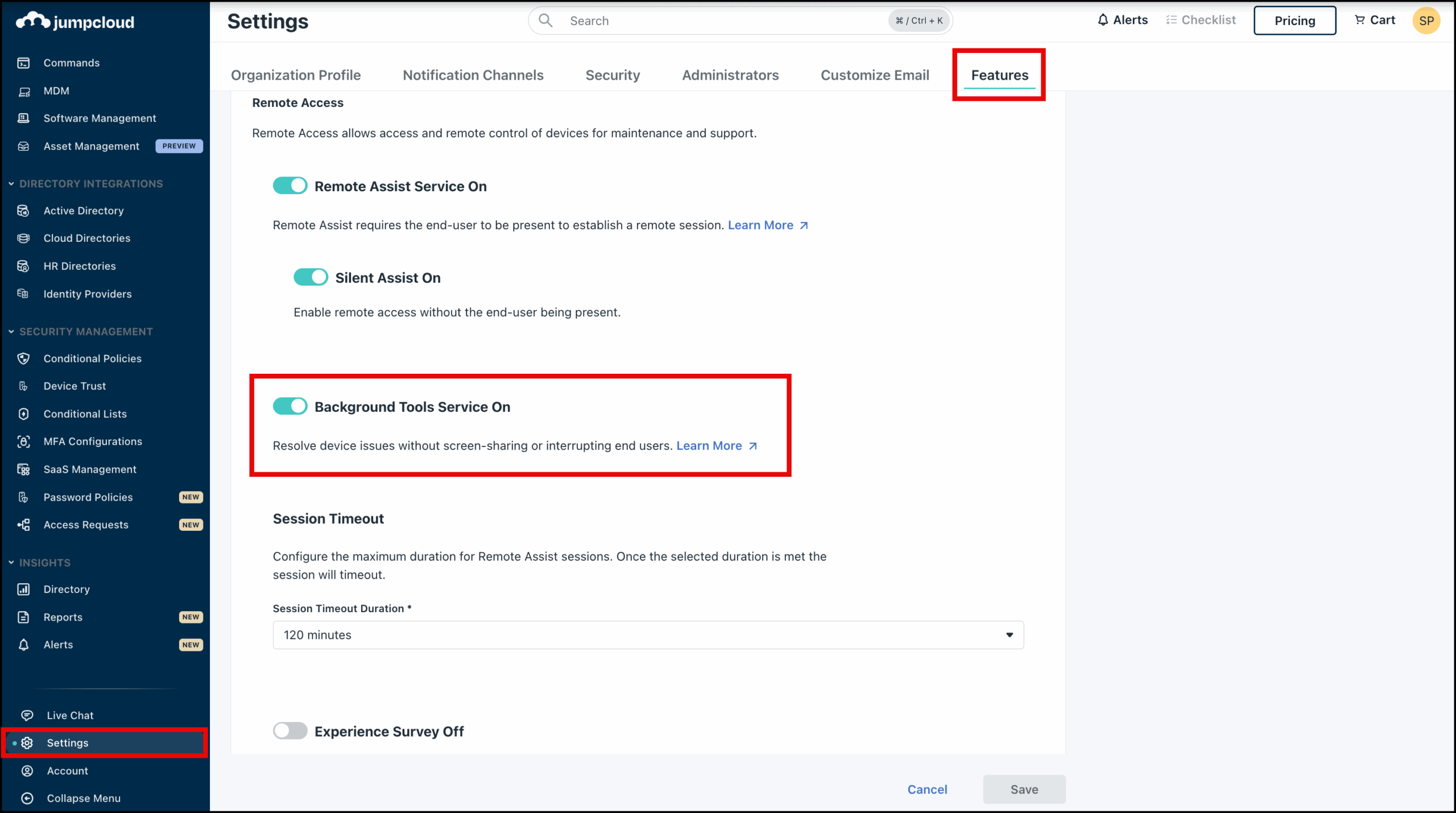Switch to Organization Profile tab
The width and height of the screenshot is (1456, 813).
[296, 75]
